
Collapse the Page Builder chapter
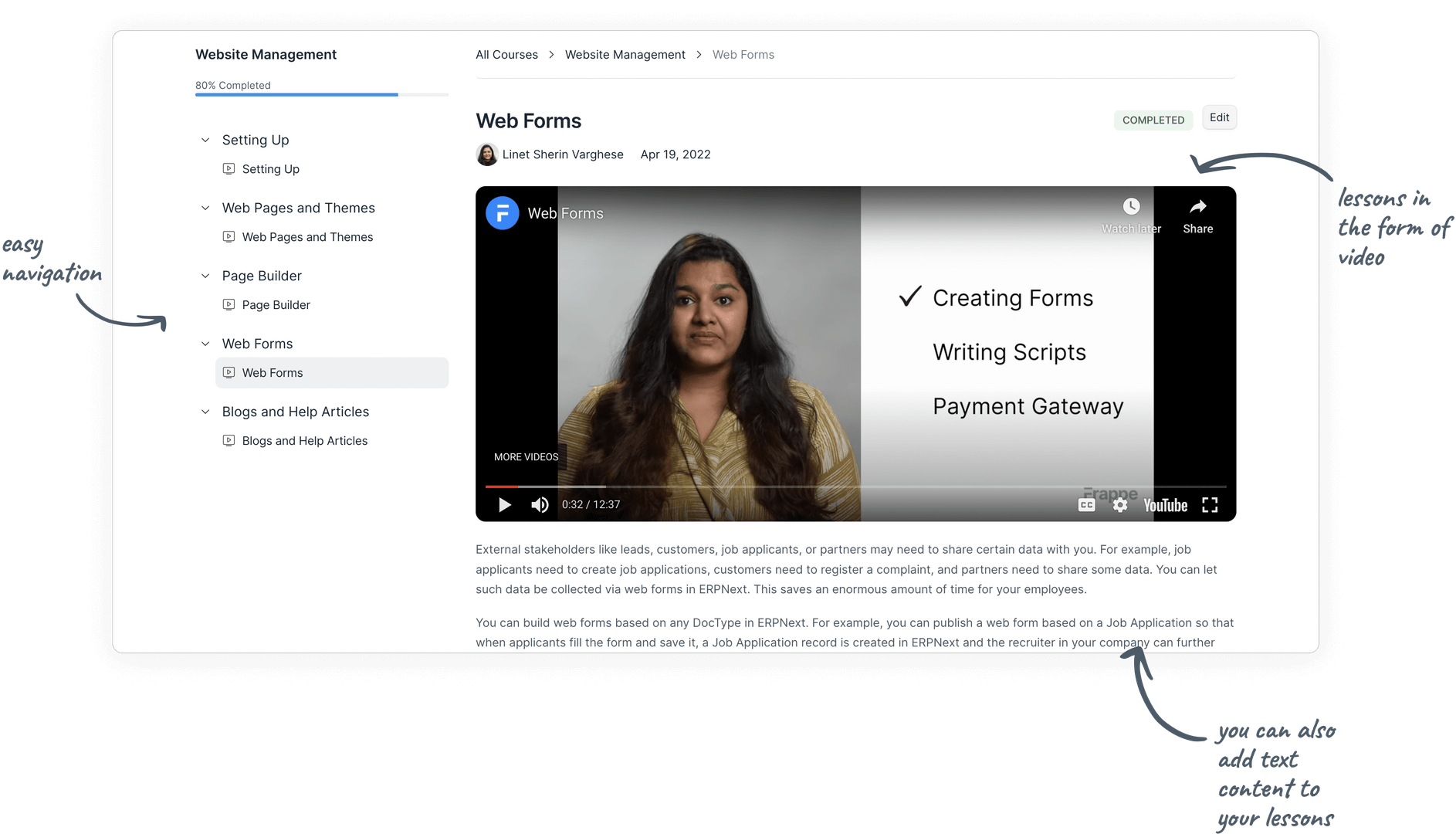pyautogui.click(x=205, y=276)
